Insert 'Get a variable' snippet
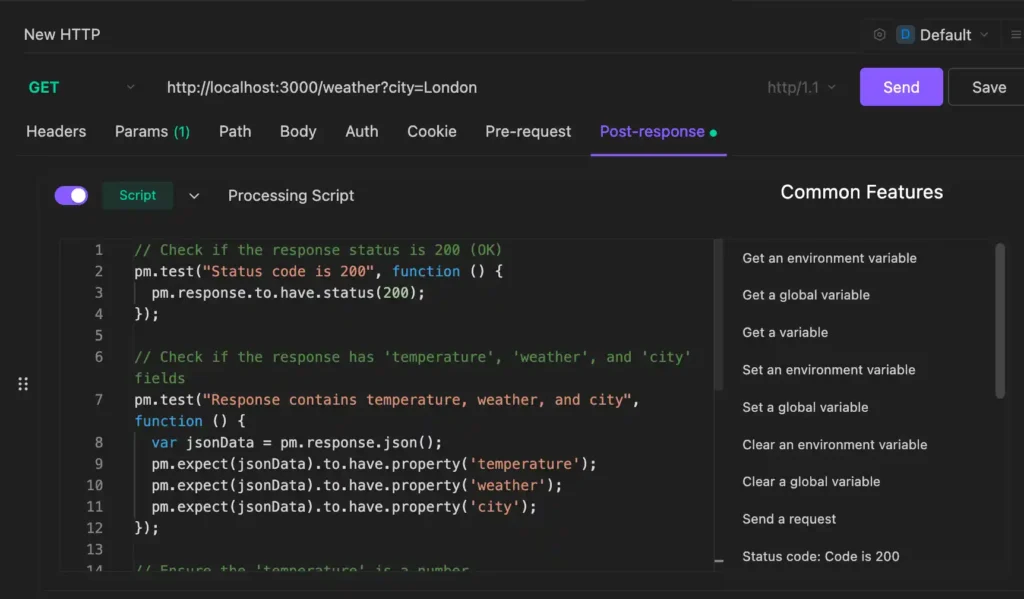This screenshot has height=599, width=1024. (785, 332)
